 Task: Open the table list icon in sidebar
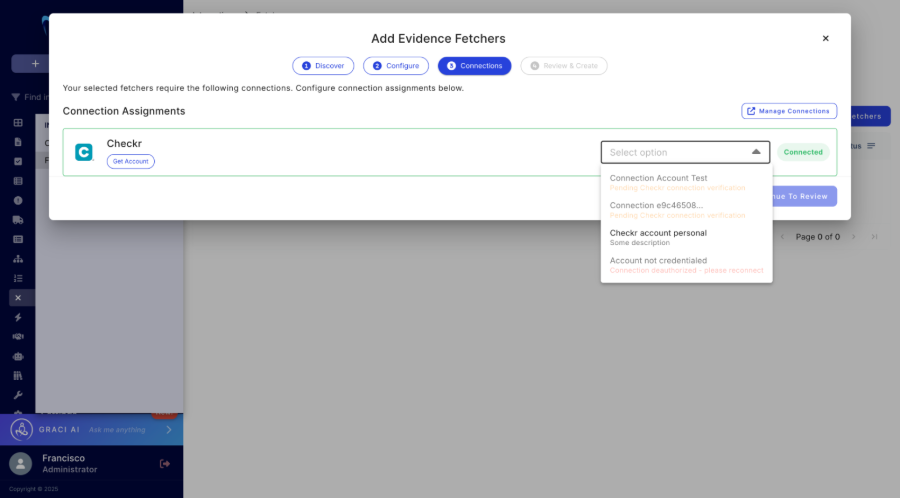pyautogui.click(x=18, y=181)
